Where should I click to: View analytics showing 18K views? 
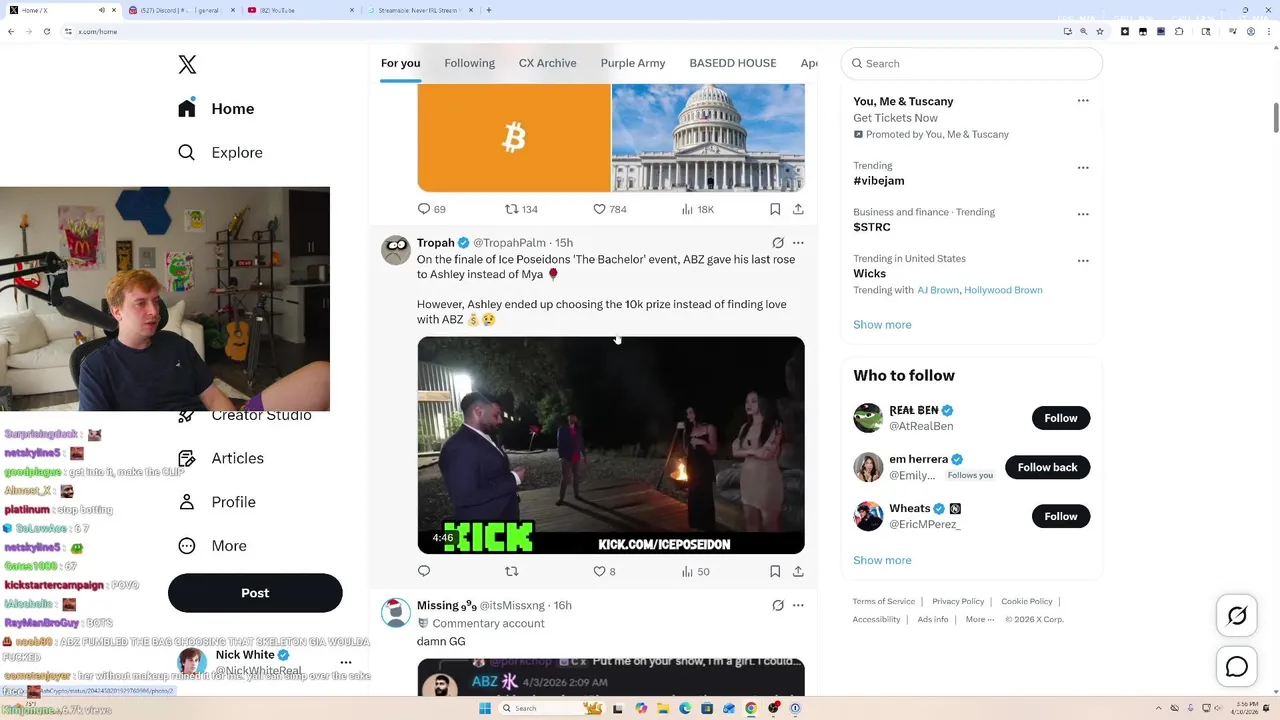tap(698, 209)
